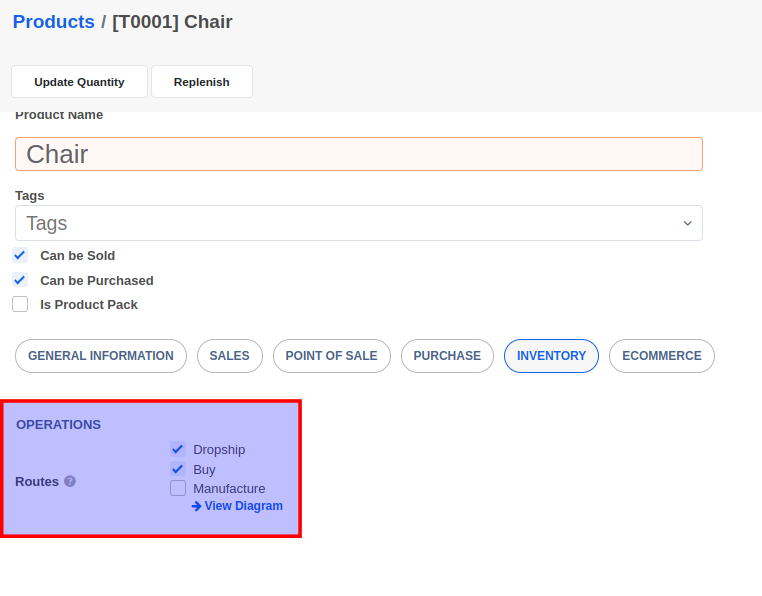The image size is (762, 596).
Task: Open the General Information tab
Action: click(101, 356)
